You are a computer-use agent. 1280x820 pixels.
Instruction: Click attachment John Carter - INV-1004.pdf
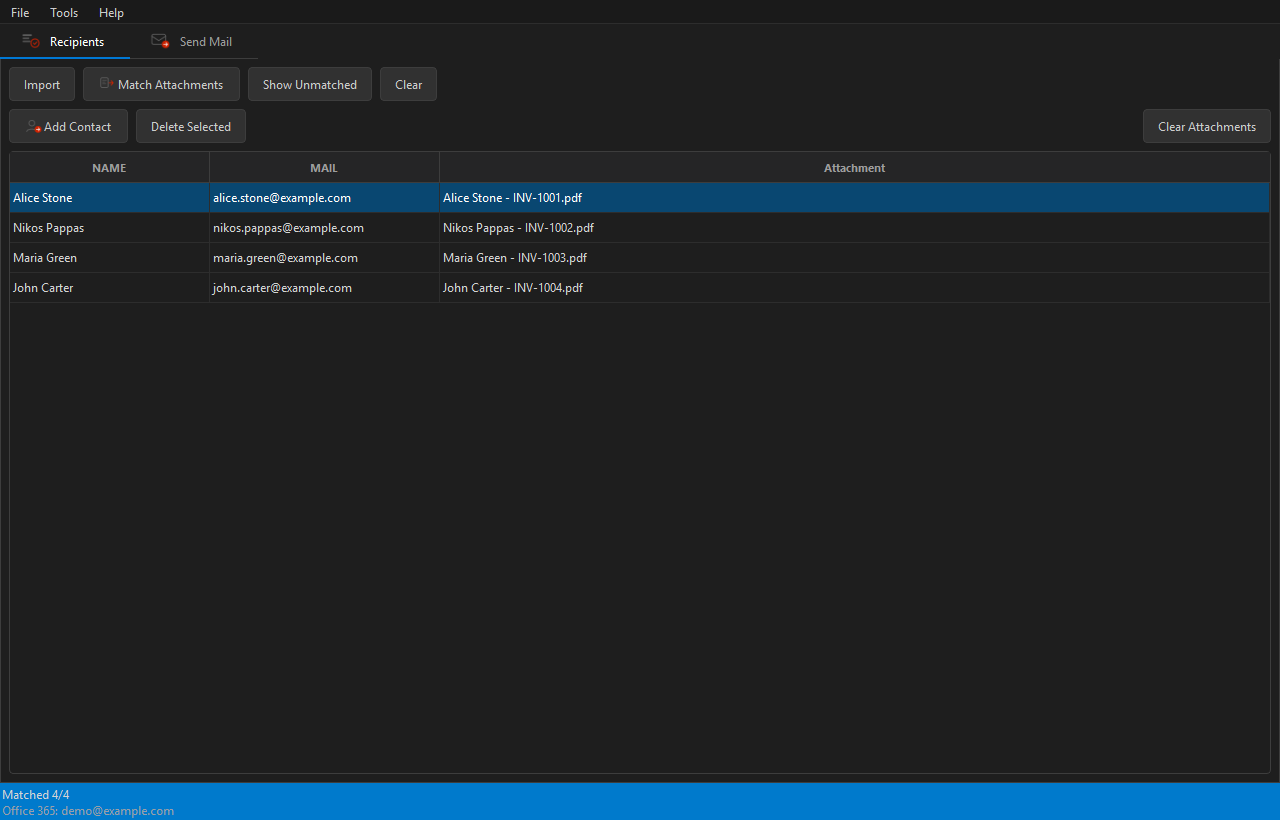pos(855,288)
